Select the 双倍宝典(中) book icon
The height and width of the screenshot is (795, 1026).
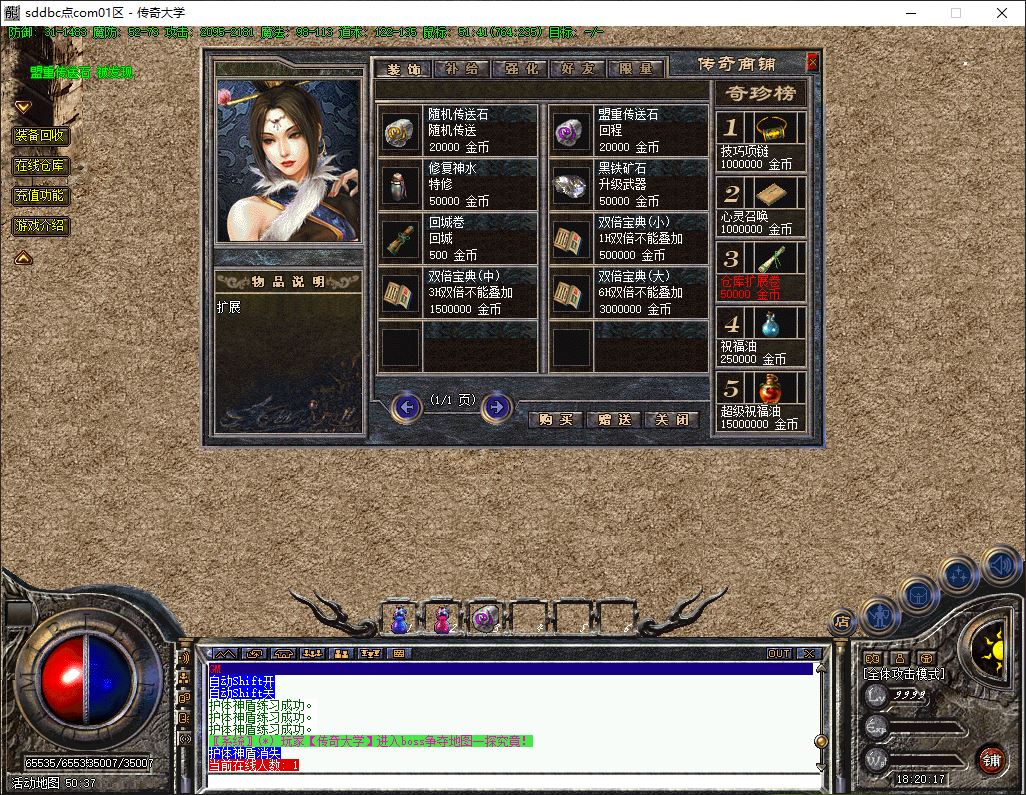tap(400, 294)
